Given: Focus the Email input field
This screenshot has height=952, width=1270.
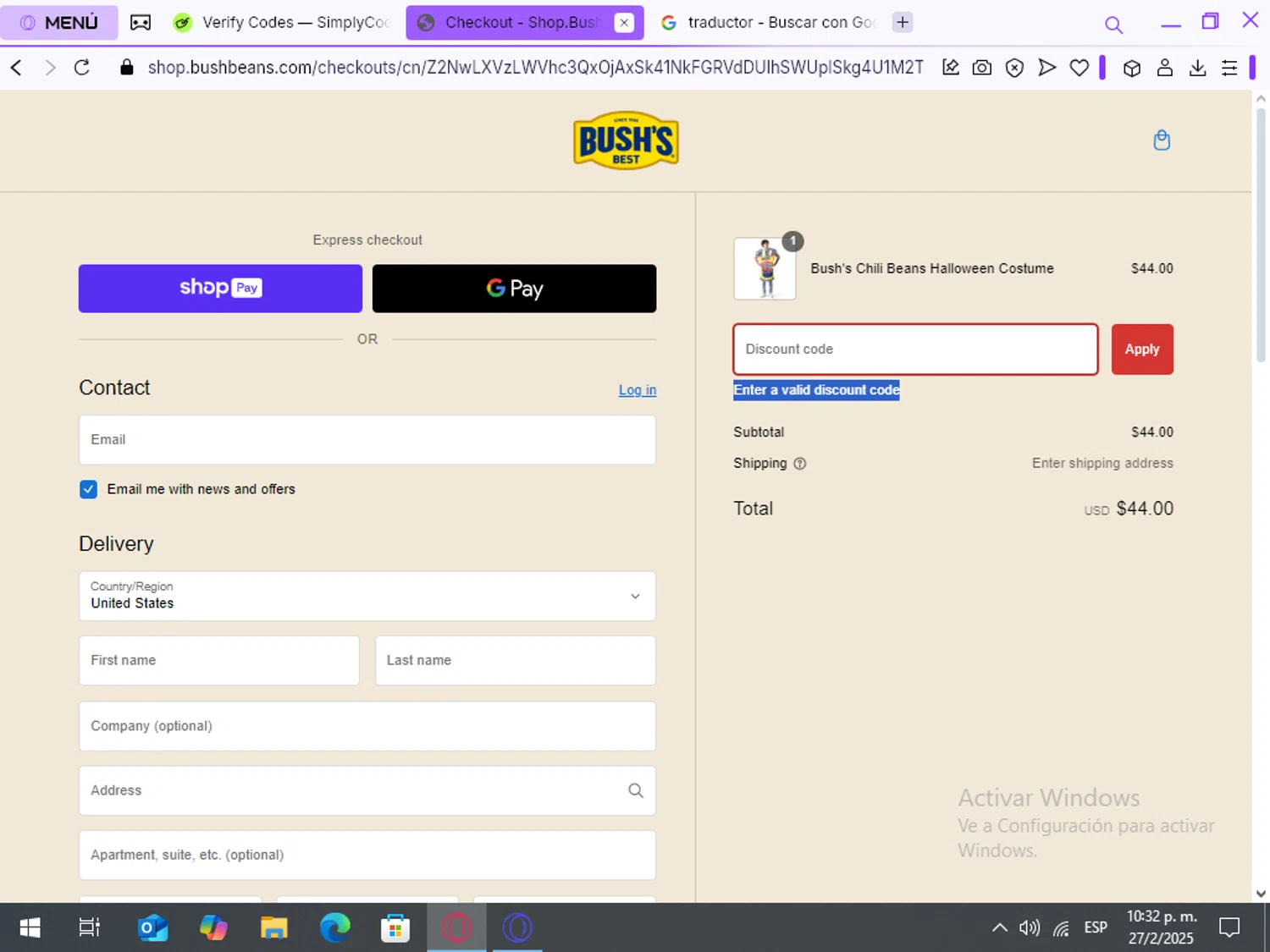Looking at the screenshot, I should point(367,440).
